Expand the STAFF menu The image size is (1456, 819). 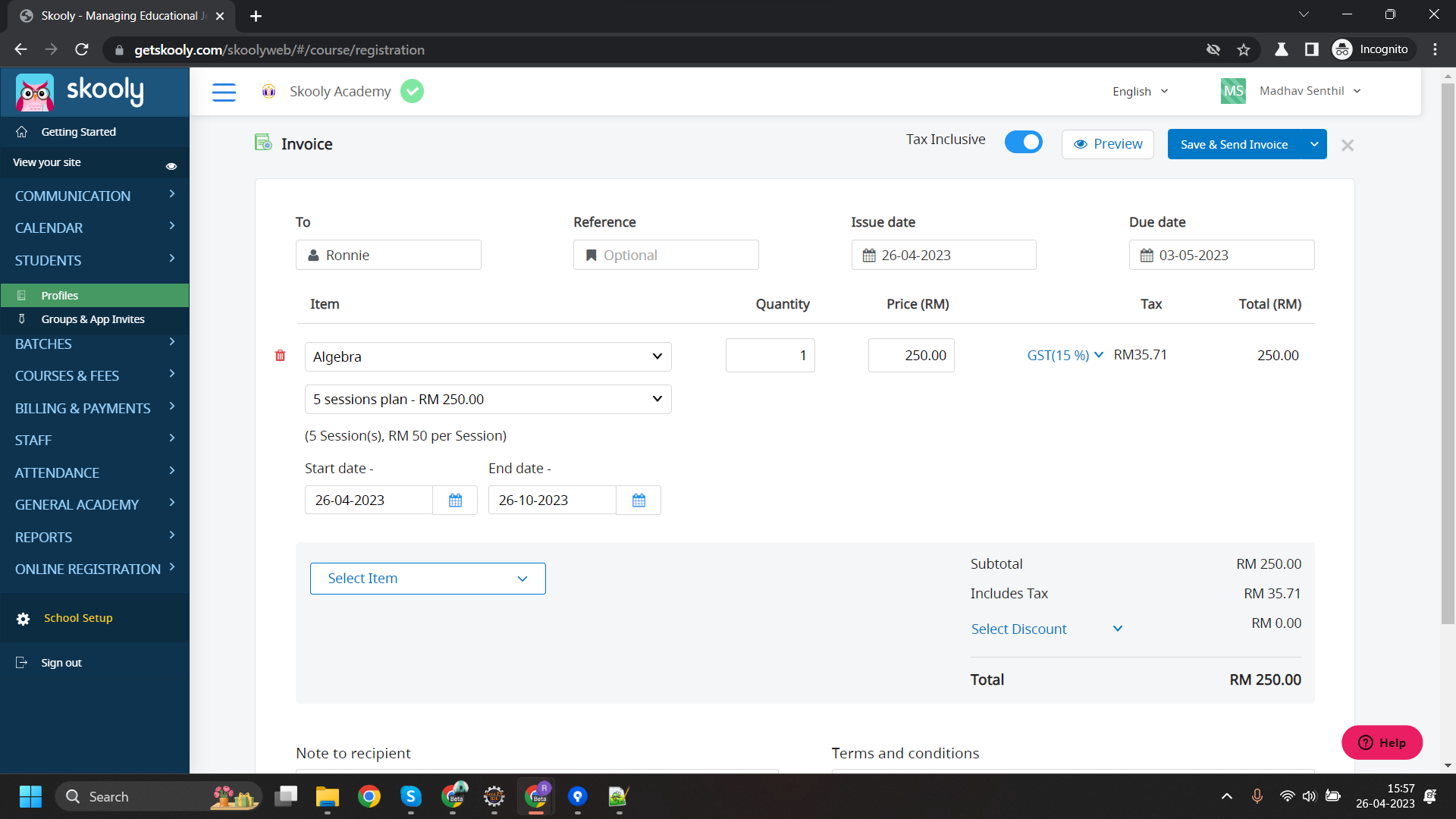[95, 440]
